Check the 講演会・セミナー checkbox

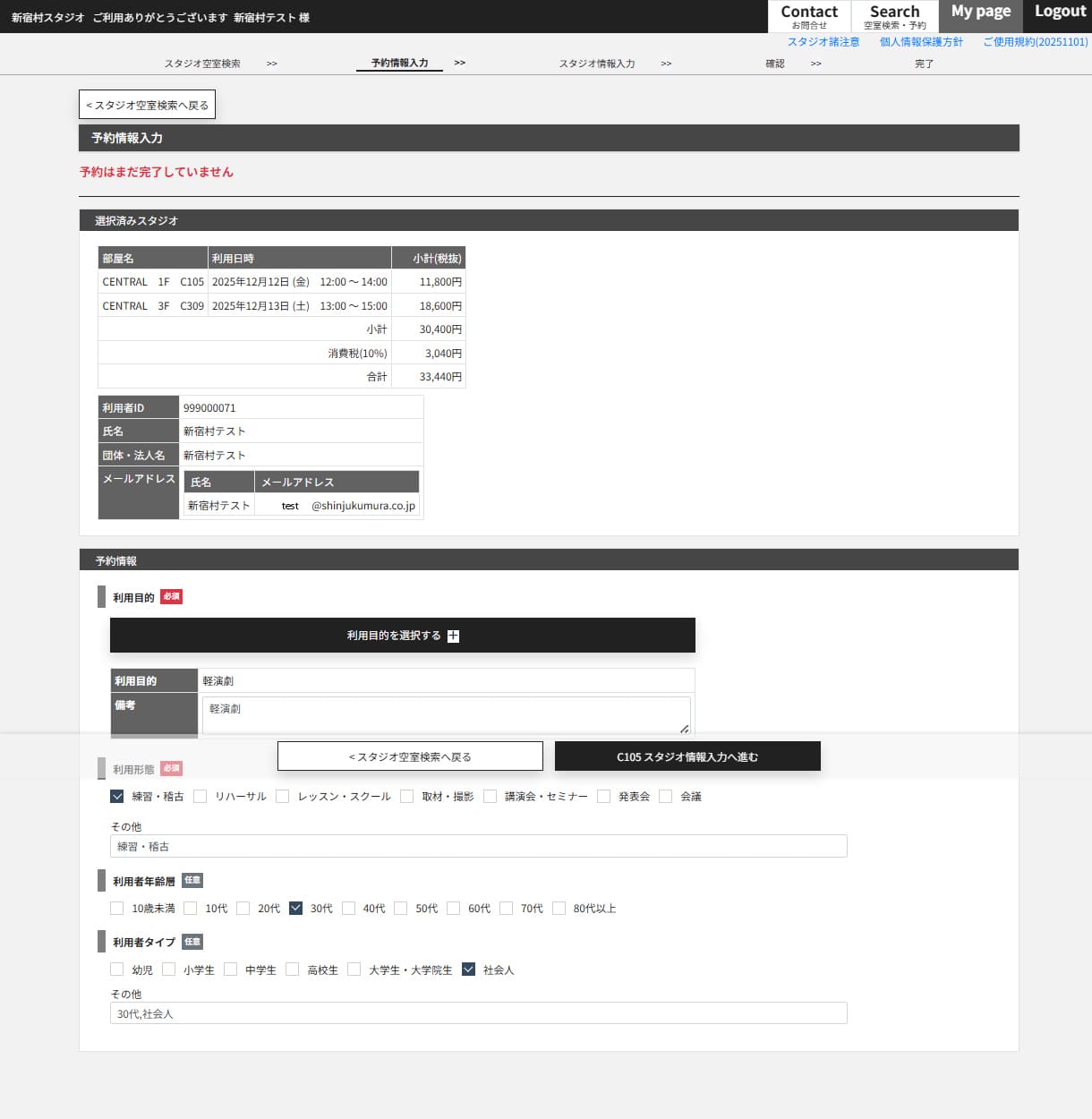pos(491,796)
